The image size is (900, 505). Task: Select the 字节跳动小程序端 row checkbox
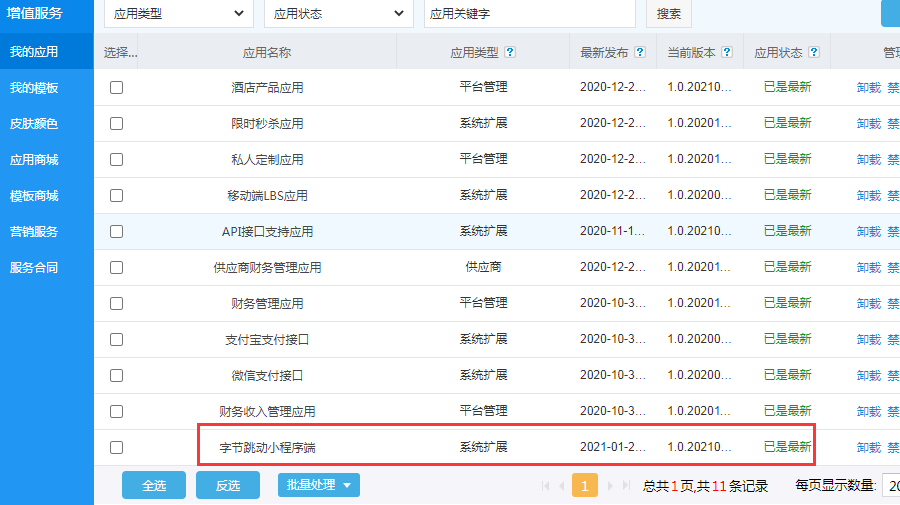click(x=116, y=447)
